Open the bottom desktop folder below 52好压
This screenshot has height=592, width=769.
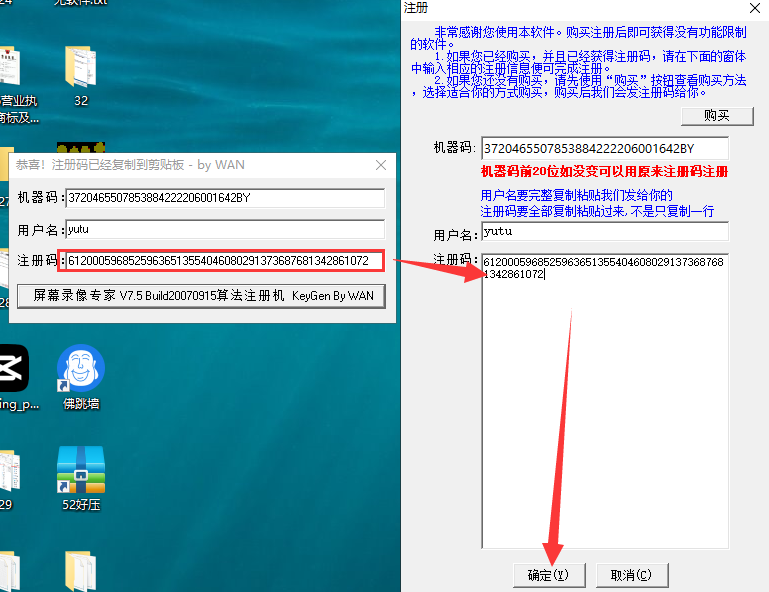pos(80,571)
